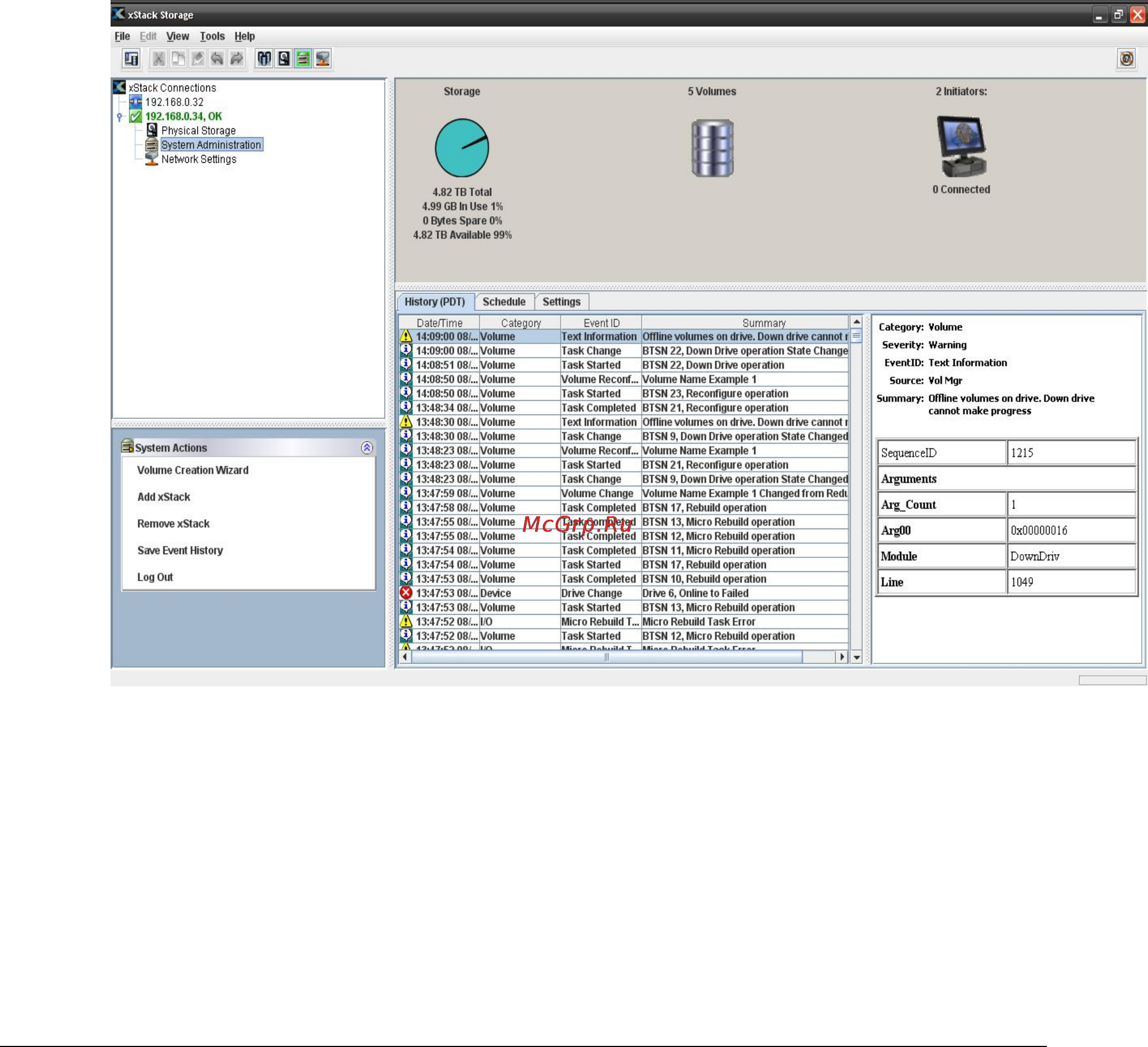Image resolution: width=1148 pixels, height=1047 pixels.
Task: Click the connection icon beside 192.168.0.32
Action: (x=136, y=101)
